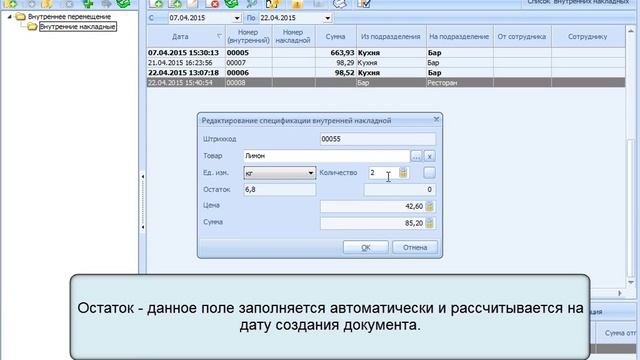Click the calculator icon beside Количество field
640x360 pixels.
tap(403, 173)
